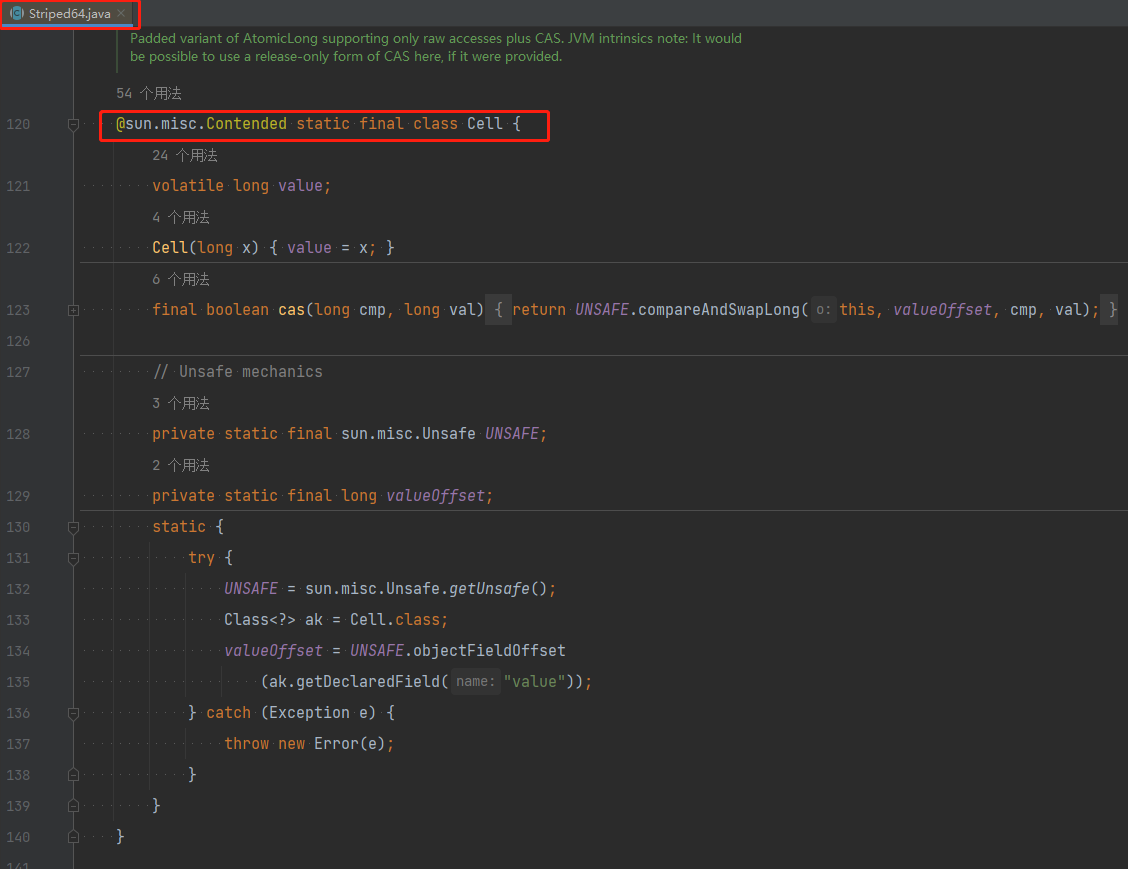Click line number 122 in the gutter
The image size is (1128, 869).
click(x=18, y=248)
